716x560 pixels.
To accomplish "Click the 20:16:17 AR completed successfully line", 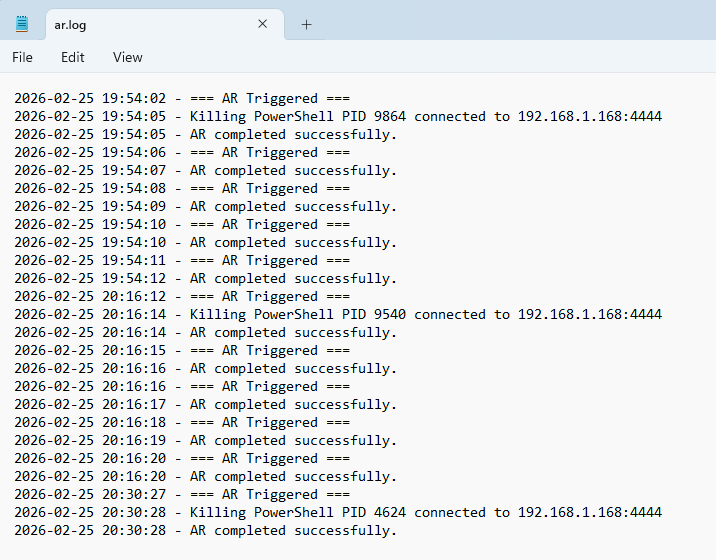I will (x=205, y=405).
